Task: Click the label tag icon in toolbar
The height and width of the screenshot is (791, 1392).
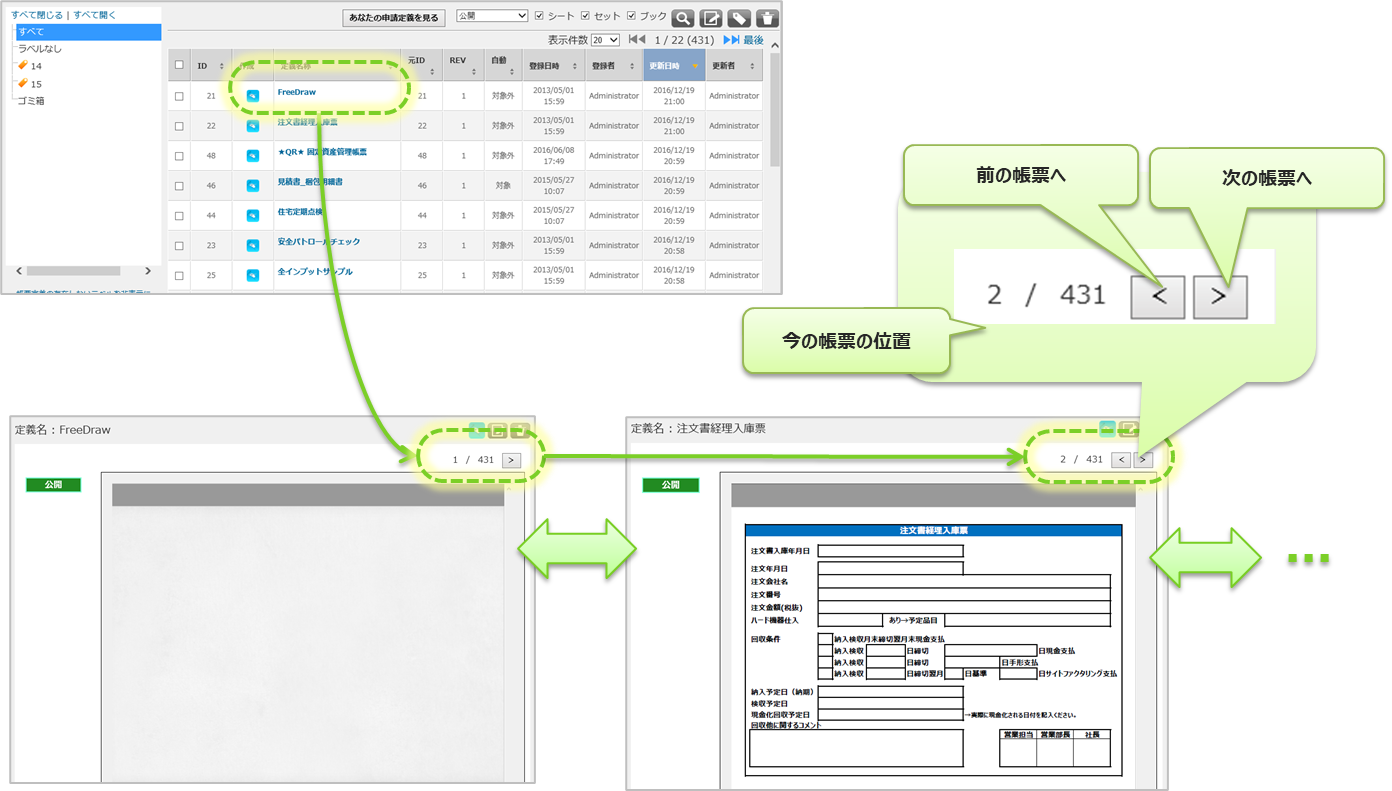Action: 739,18
